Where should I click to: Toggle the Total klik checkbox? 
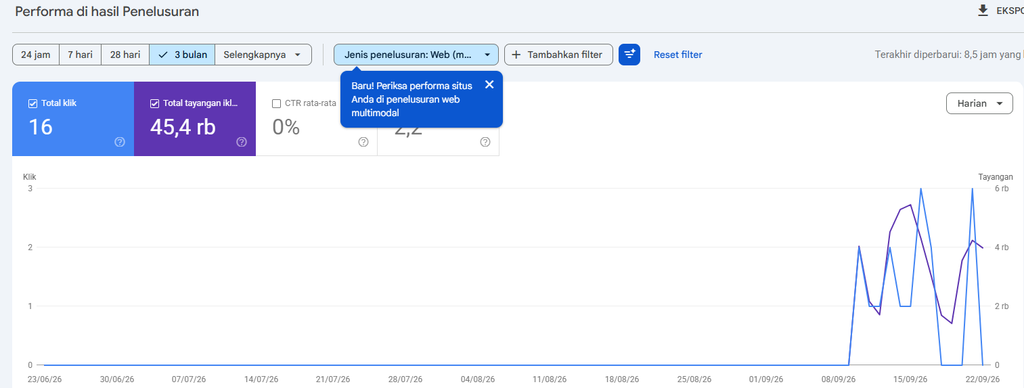coord(33,103)
